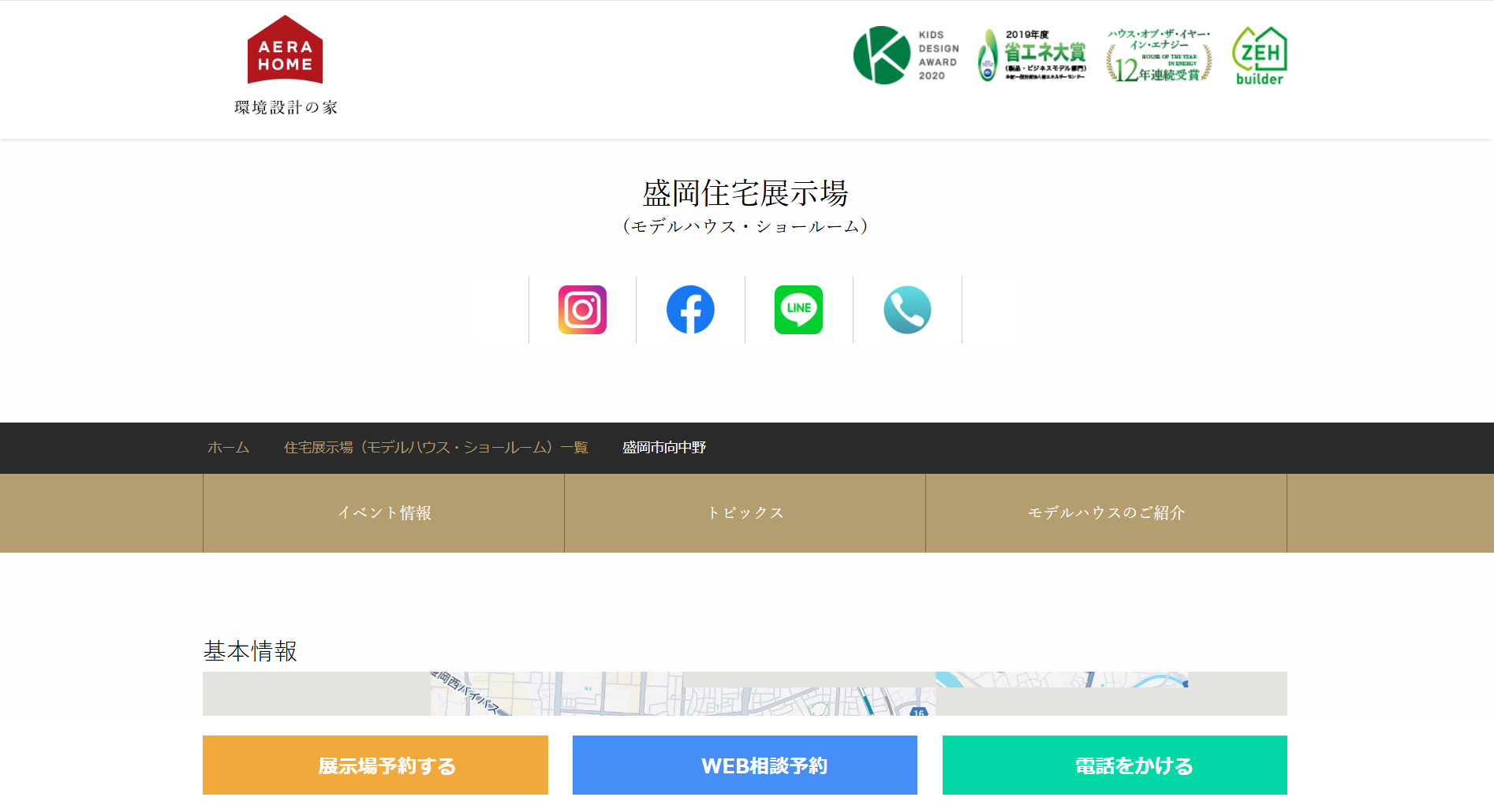Open the LINE icon link
This screenshot has height=812, width=1494.
[798, 310]
